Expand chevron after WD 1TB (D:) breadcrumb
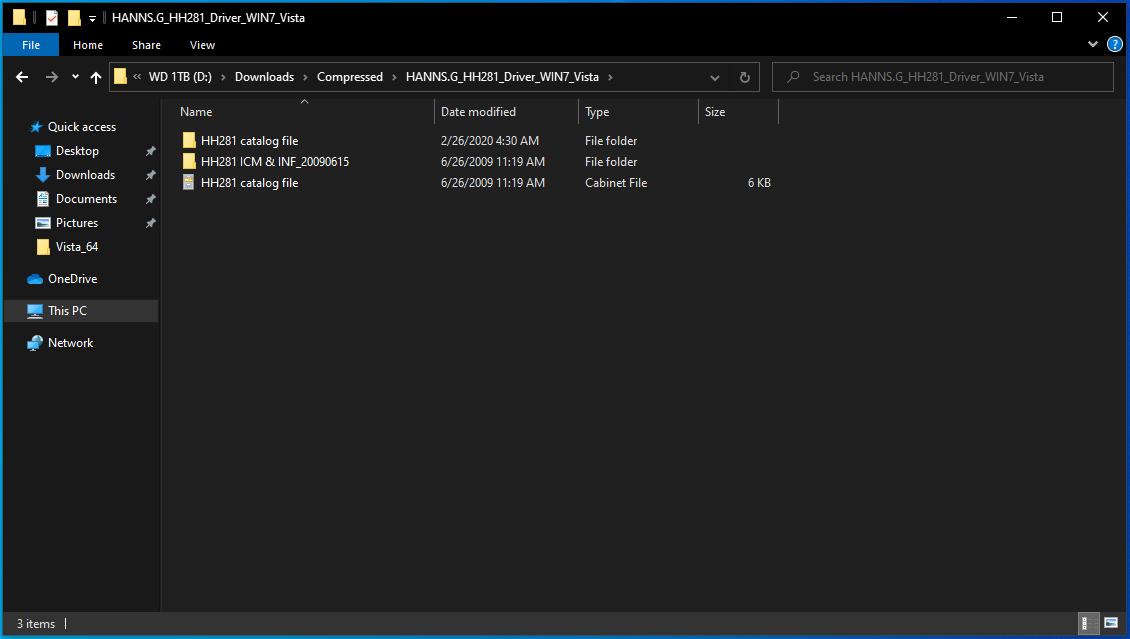 coord(223,77)
